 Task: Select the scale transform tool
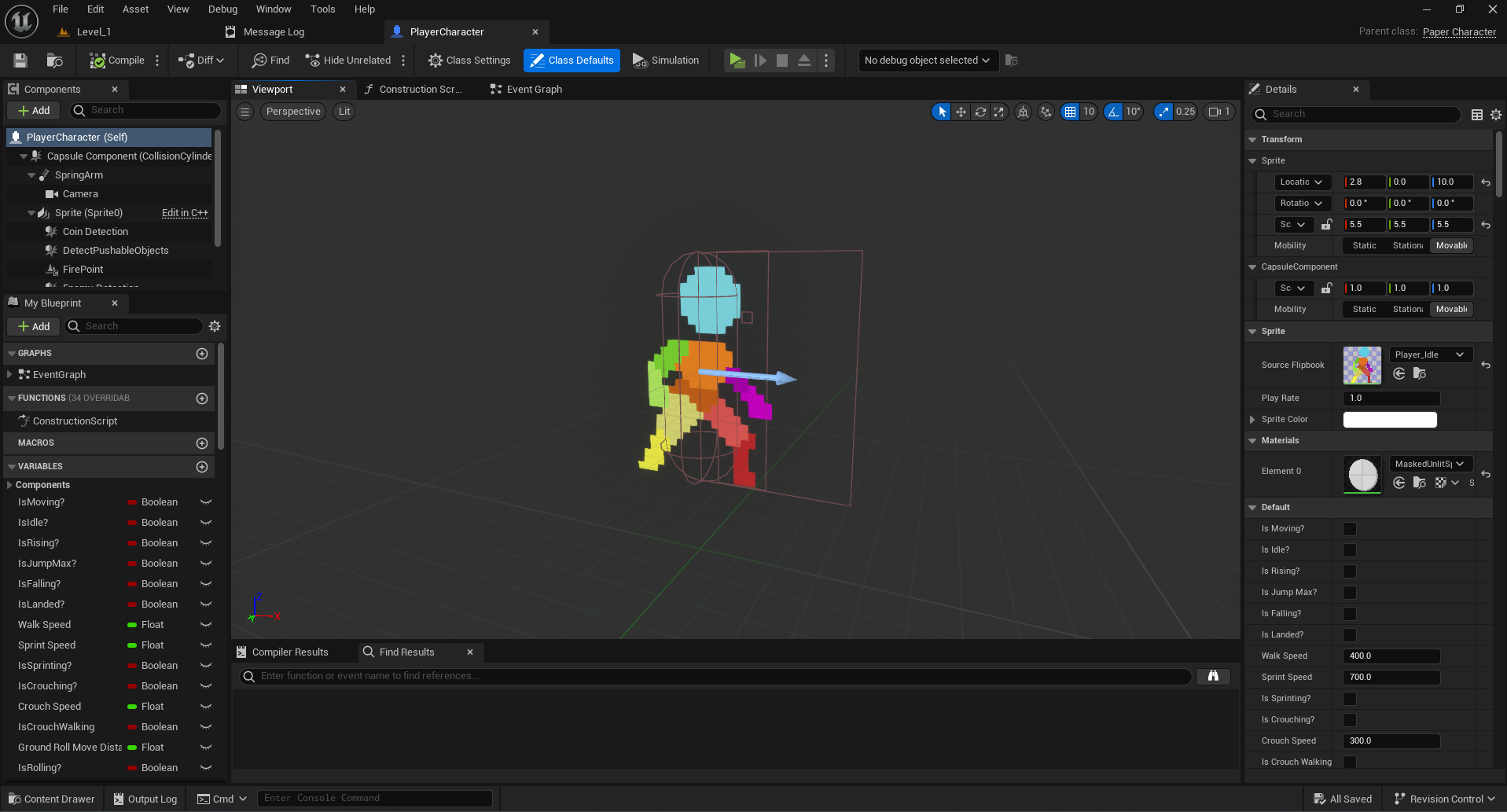click(x=998, y=112)
